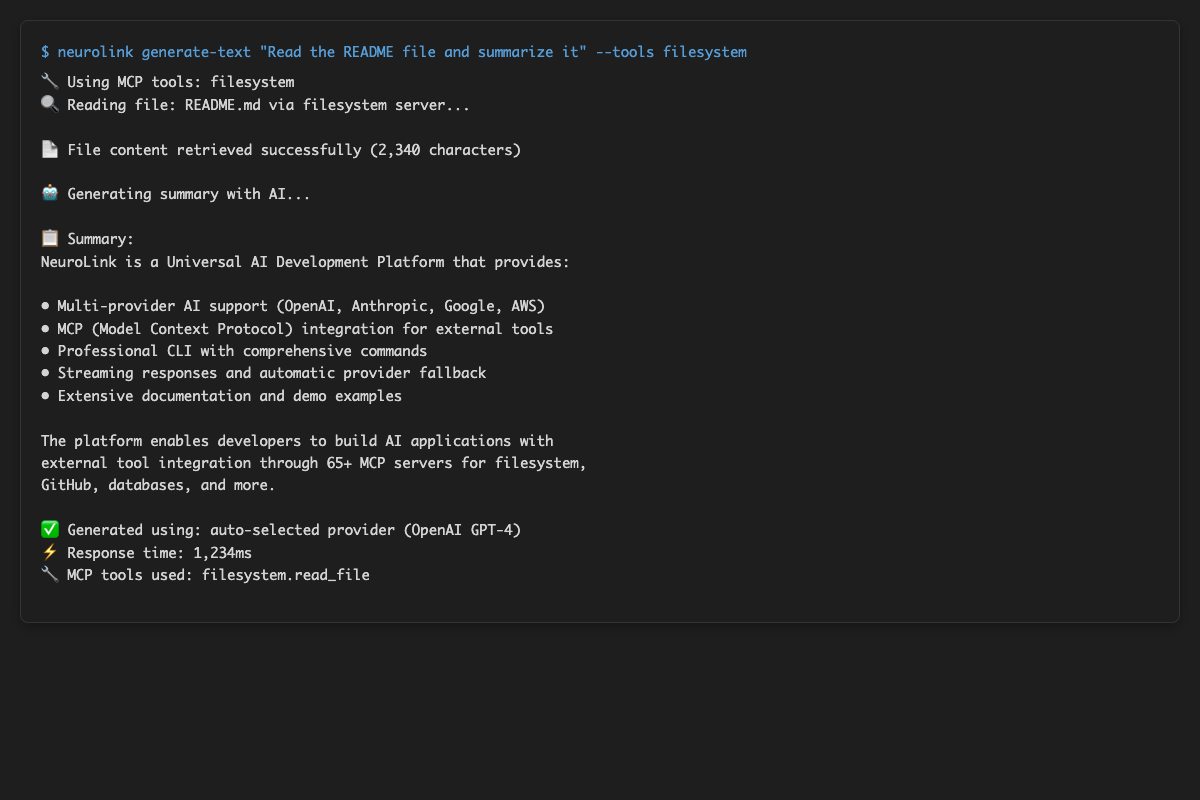Click the clipboard icon next to "Summary:"

49,239
